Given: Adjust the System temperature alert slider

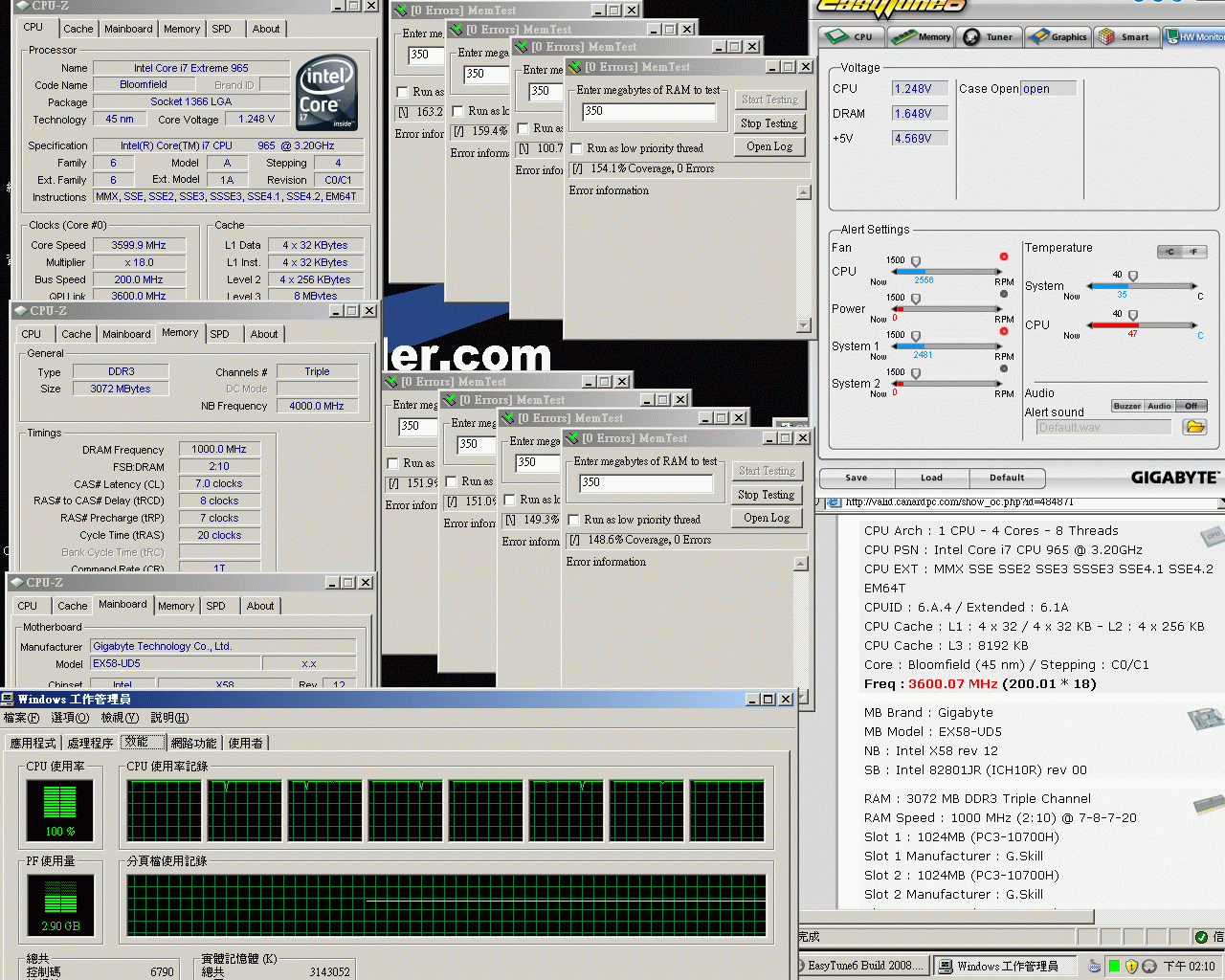Looking at the screenshot, I should click(1134, 276).
